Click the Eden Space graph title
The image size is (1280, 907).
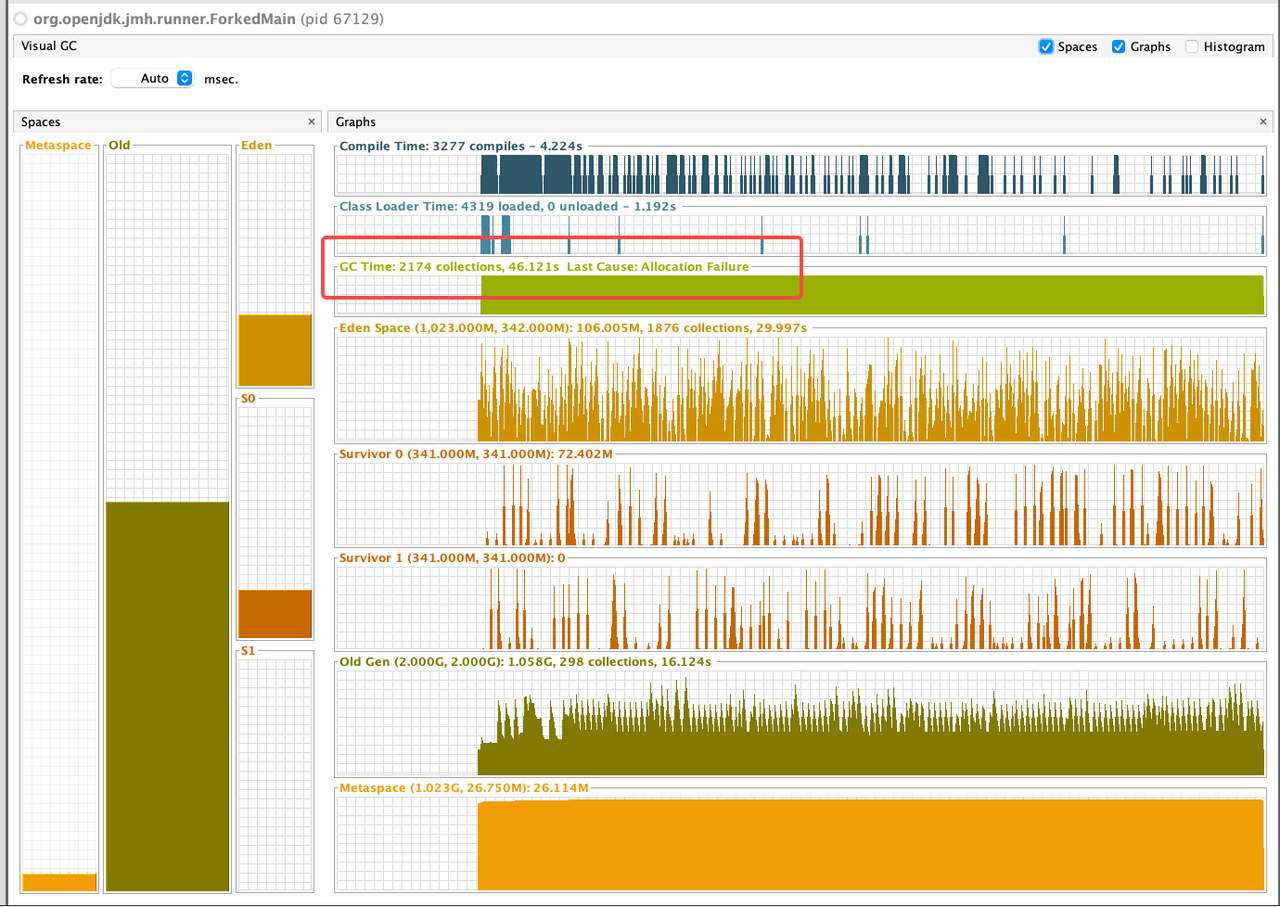click(573, 328)
